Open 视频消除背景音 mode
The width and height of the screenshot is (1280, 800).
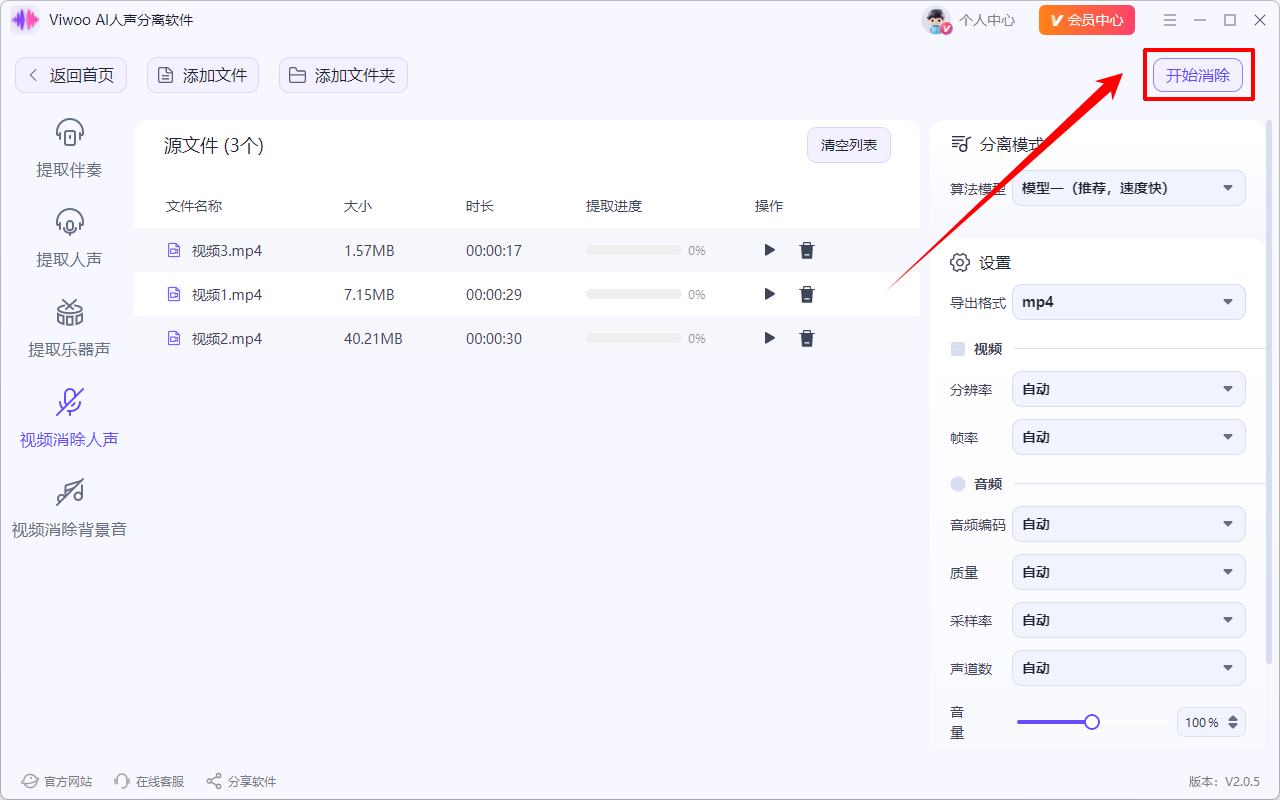tap(69, 508)
